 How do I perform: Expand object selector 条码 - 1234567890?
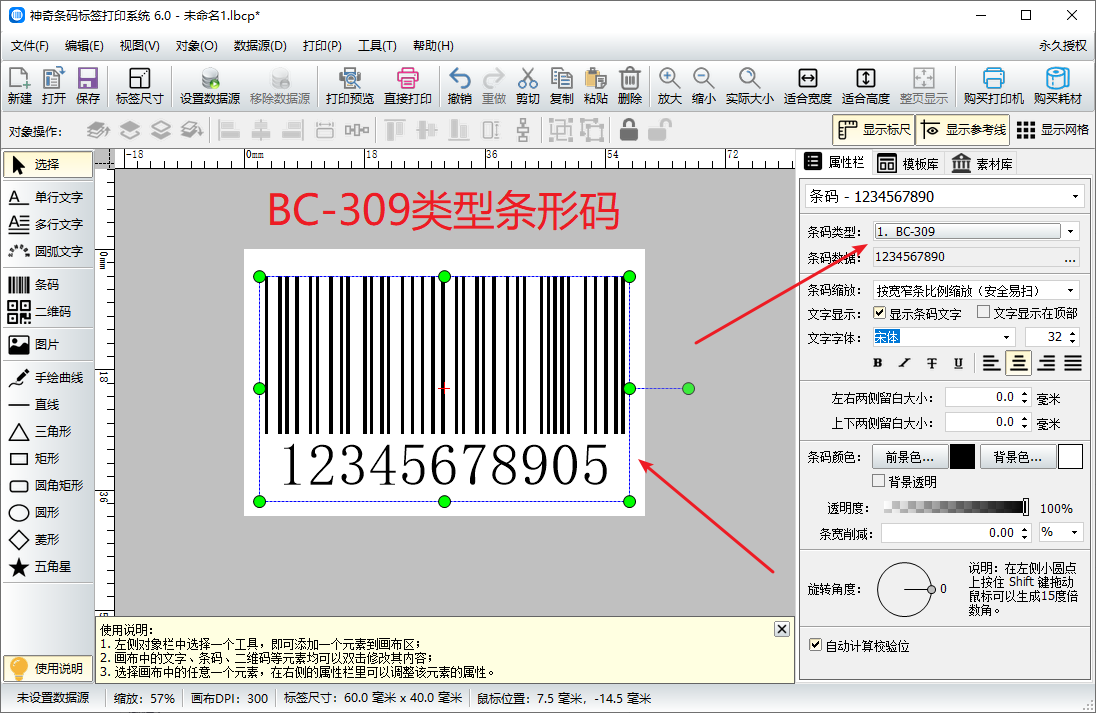point(1075,196)
